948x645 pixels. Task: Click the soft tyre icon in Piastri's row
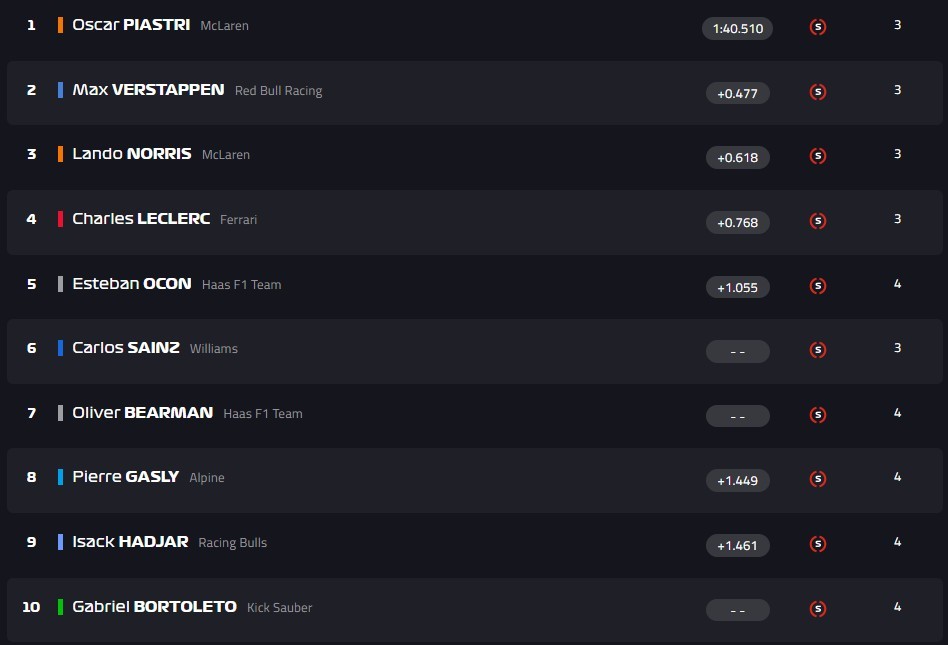[x=818, y=27]
